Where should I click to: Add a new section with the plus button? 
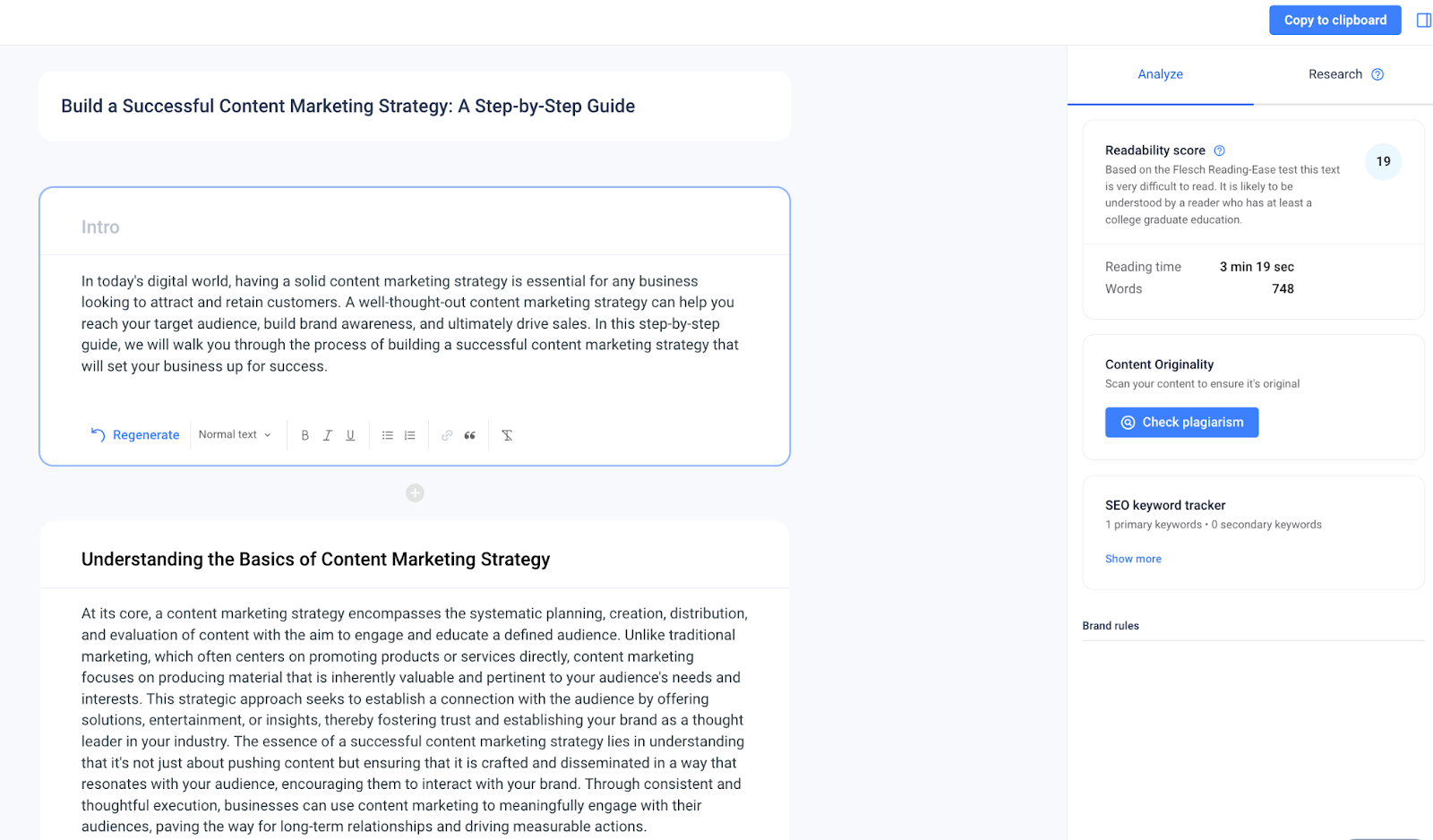[415, 493]
